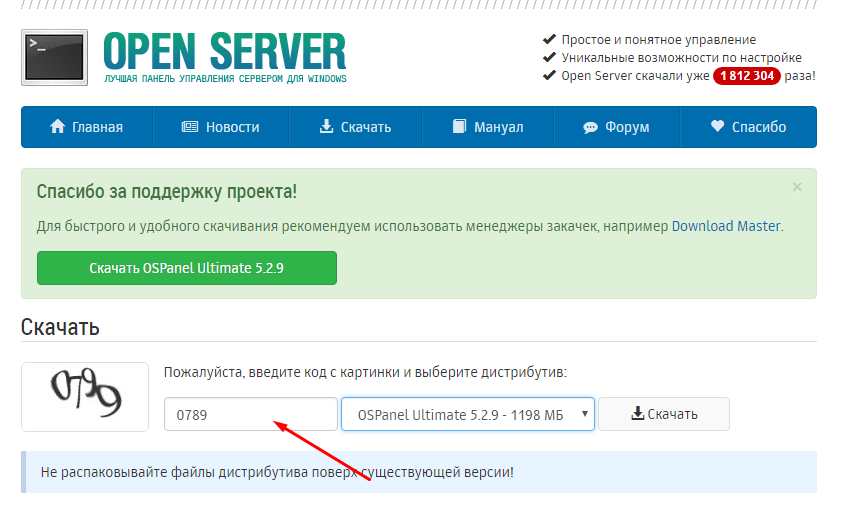Viewport: 845px width, 517px height.
Task: Expand the OSPanel Ultimate 5.2.9 distribution dropdown
Action: [468, 415]
